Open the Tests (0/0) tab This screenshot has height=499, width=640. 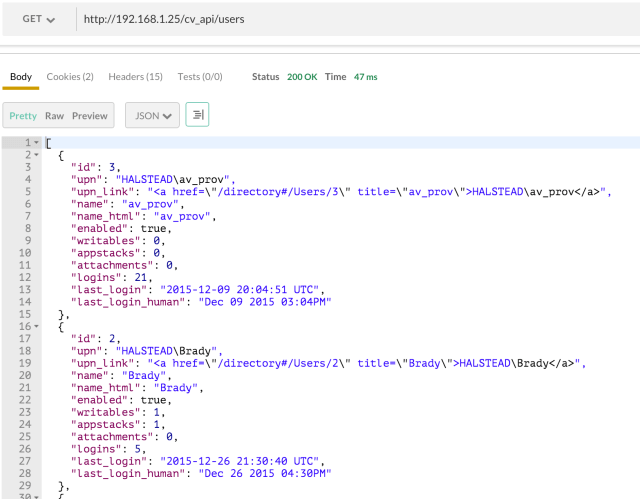[x=200, y=77]
